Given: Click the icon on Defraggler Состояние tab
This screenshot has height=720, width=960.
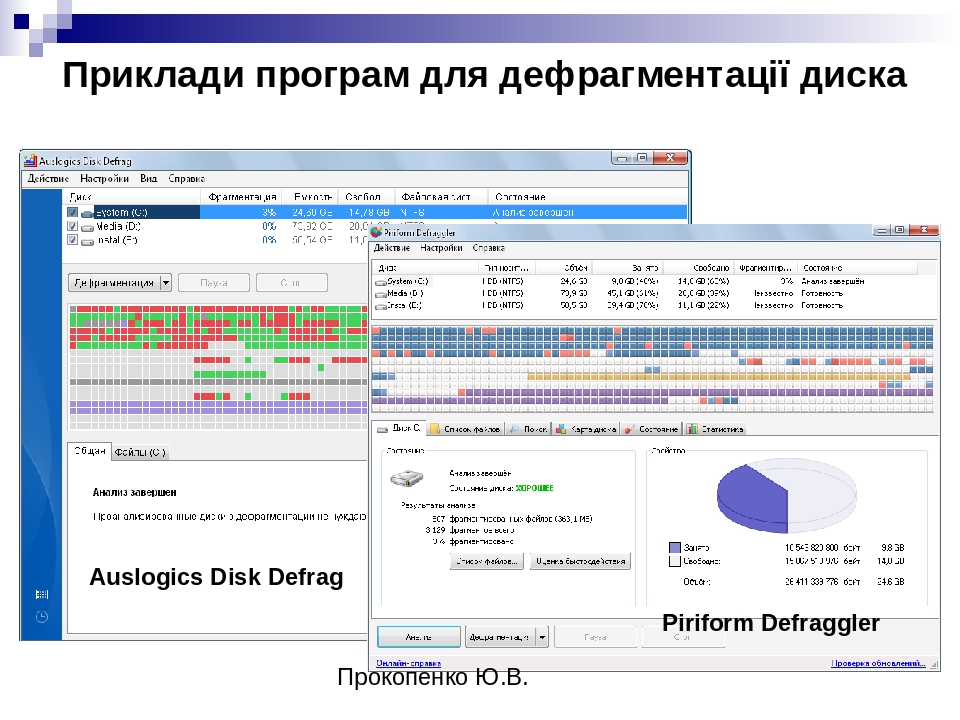Looking at the screenshot, I should (x=629, y=429).
